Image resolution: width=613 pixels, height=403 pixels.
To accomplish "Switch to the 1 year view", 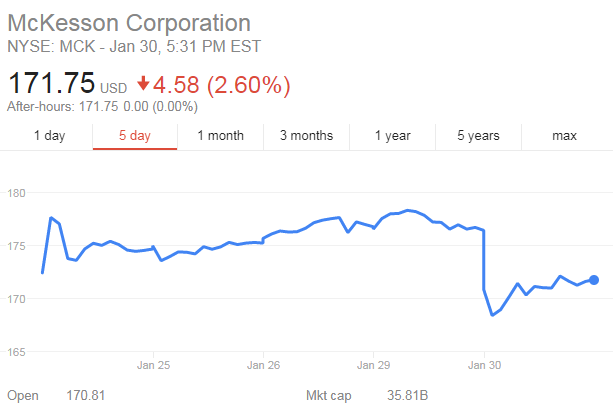I will tap(392, 136).
